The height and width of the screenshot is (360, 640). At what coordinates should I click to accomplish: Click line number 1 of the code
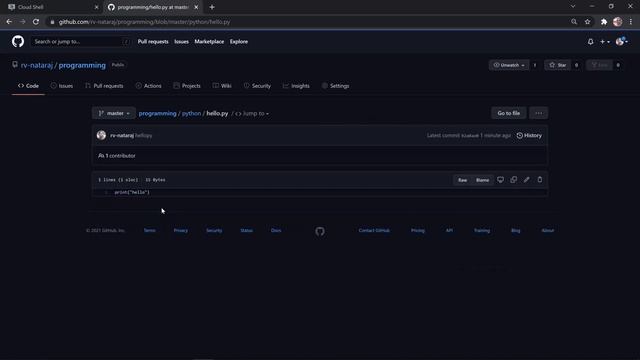(x=106, y=192)
